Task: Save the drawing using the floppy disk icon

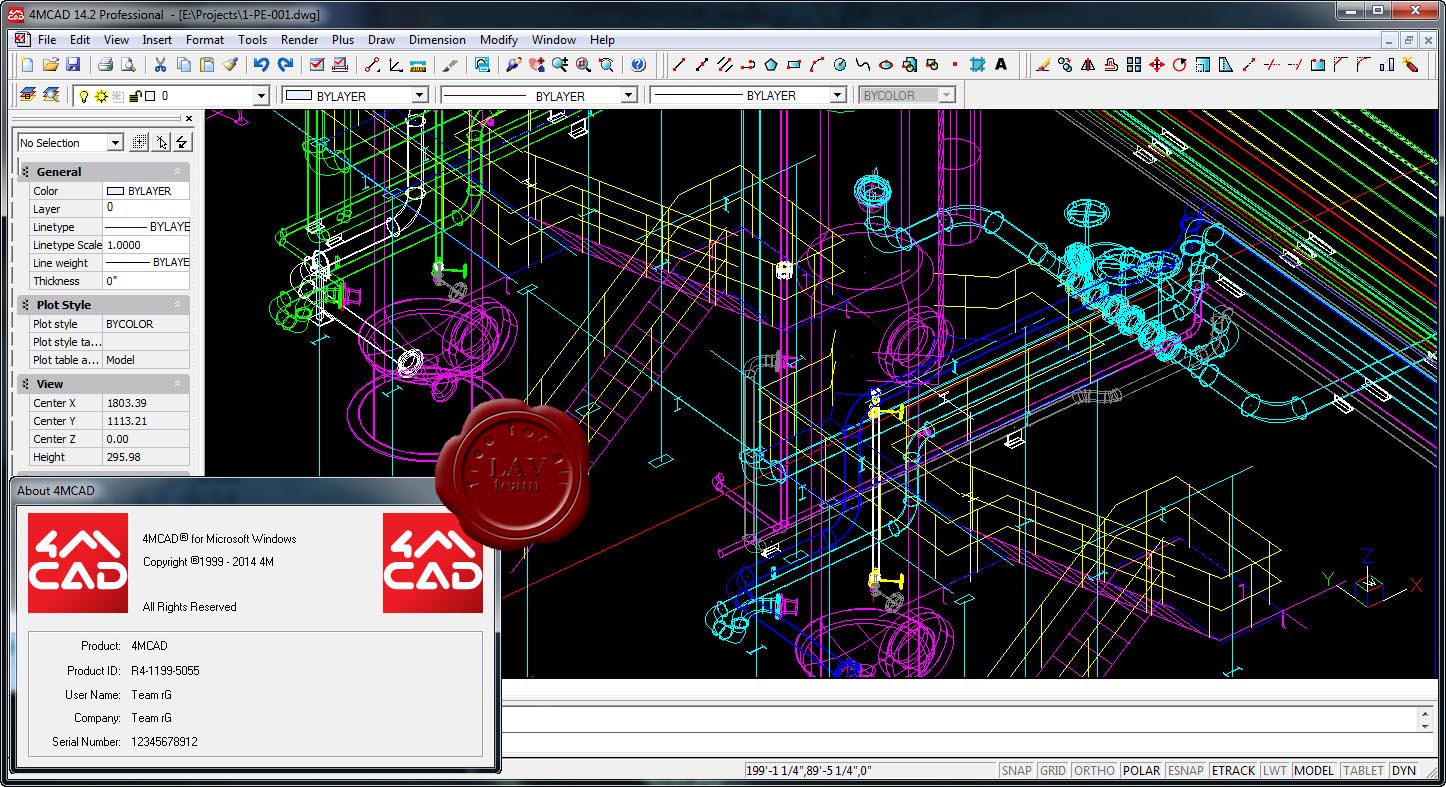Action: coord(73,65)
